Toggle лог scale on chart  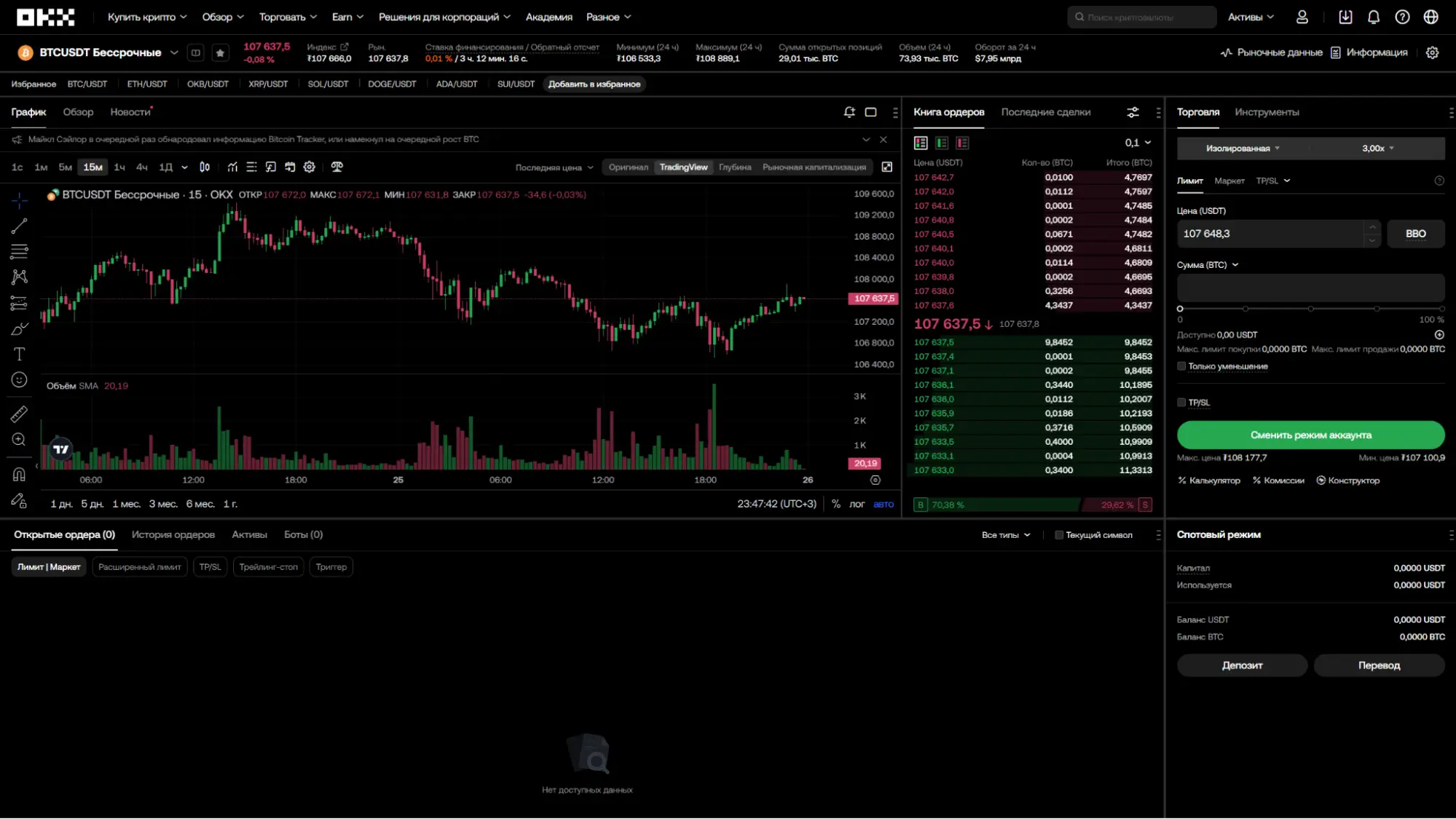coord(857,504)
